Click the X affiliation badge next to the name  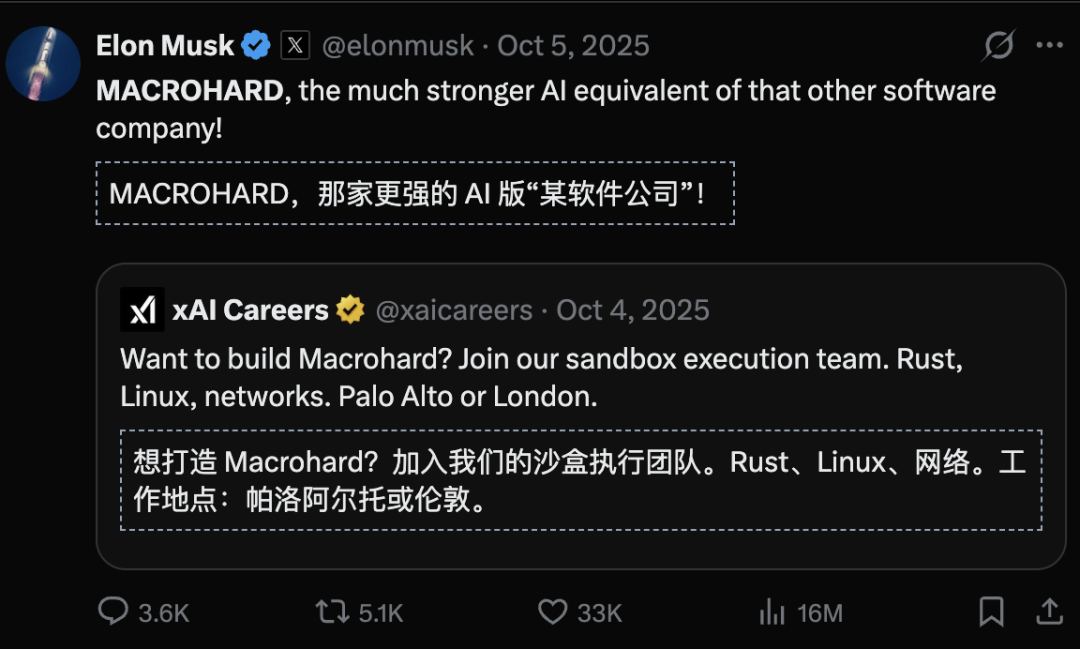pos(295,46)
